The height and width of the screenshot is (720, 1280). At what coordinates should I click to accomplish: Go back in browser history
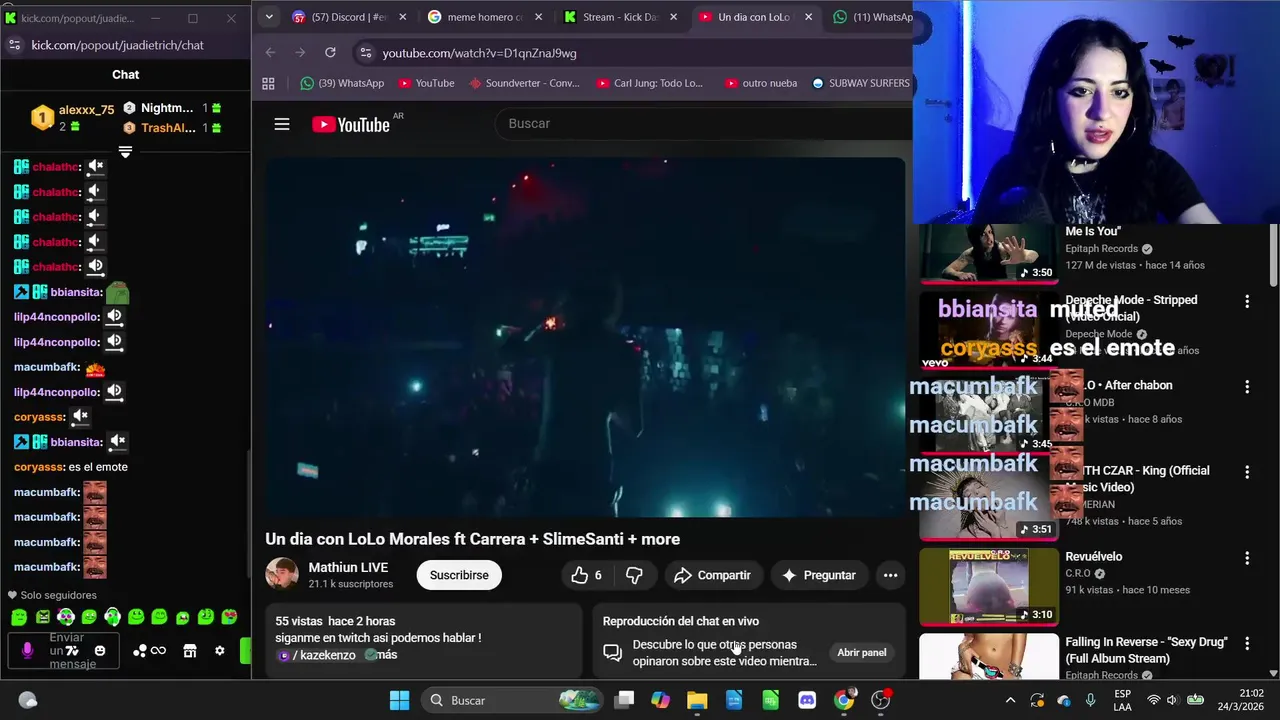coord(270,52)
